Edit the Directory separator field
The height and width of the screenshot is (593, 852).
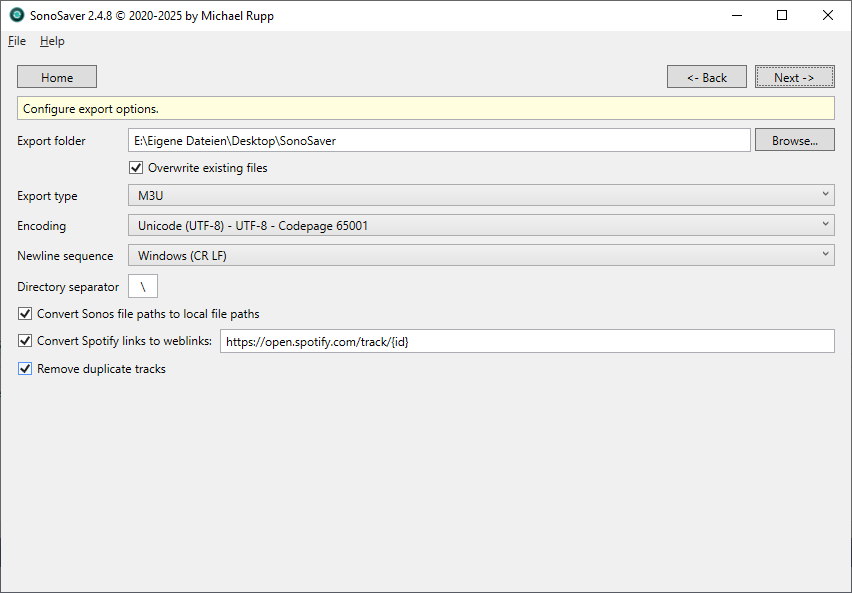tap(142, 286)
